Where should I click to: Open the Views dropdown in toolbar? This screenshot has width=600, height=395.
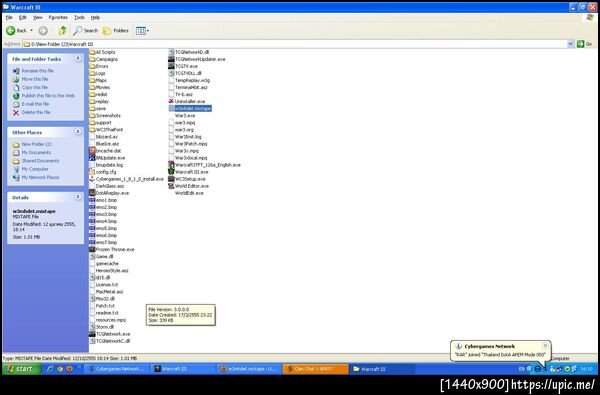142,31
